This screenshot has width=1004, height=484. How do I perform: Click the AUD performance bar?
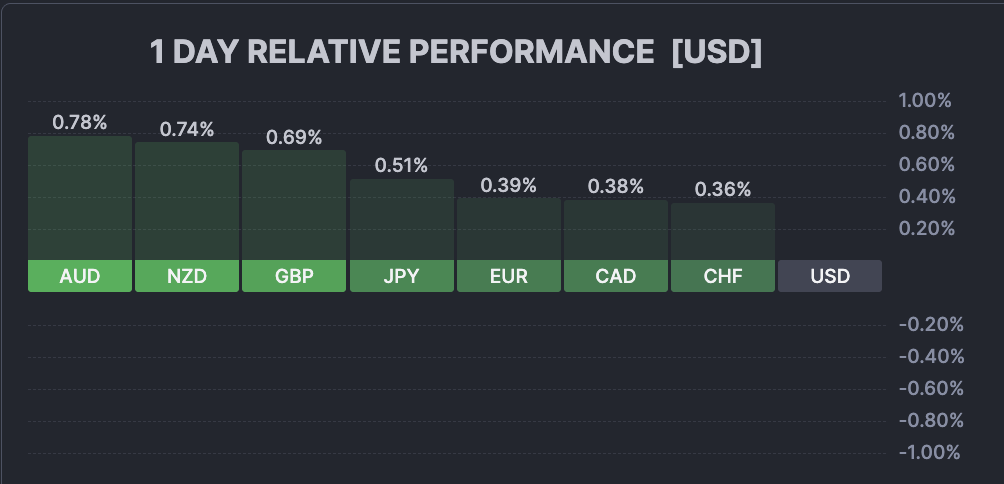80,198
